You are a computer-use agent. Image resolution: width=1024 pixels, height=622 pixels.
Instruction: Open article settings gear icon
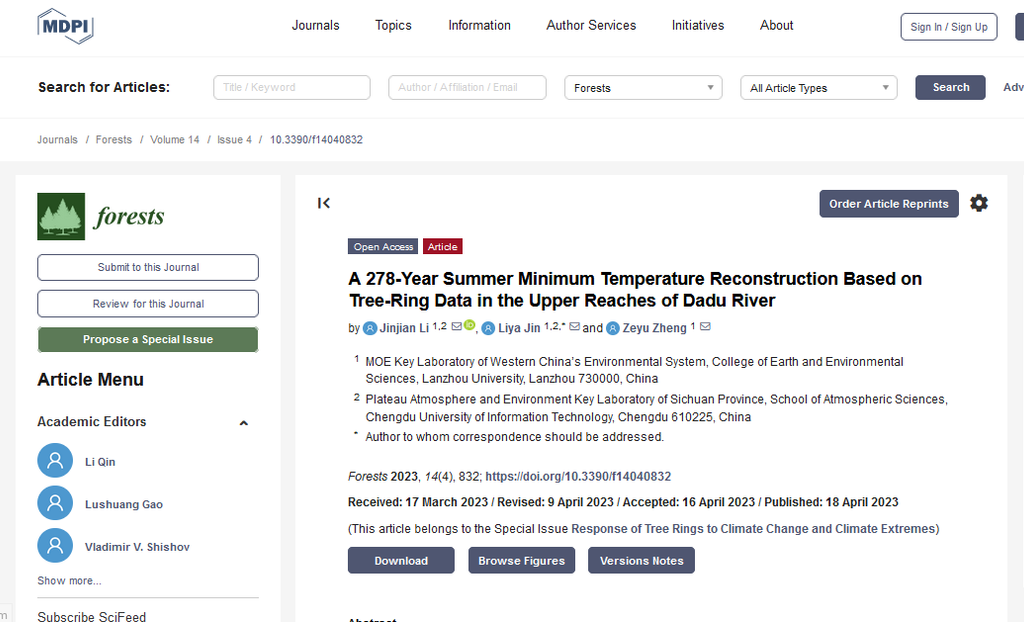[978, 203]
